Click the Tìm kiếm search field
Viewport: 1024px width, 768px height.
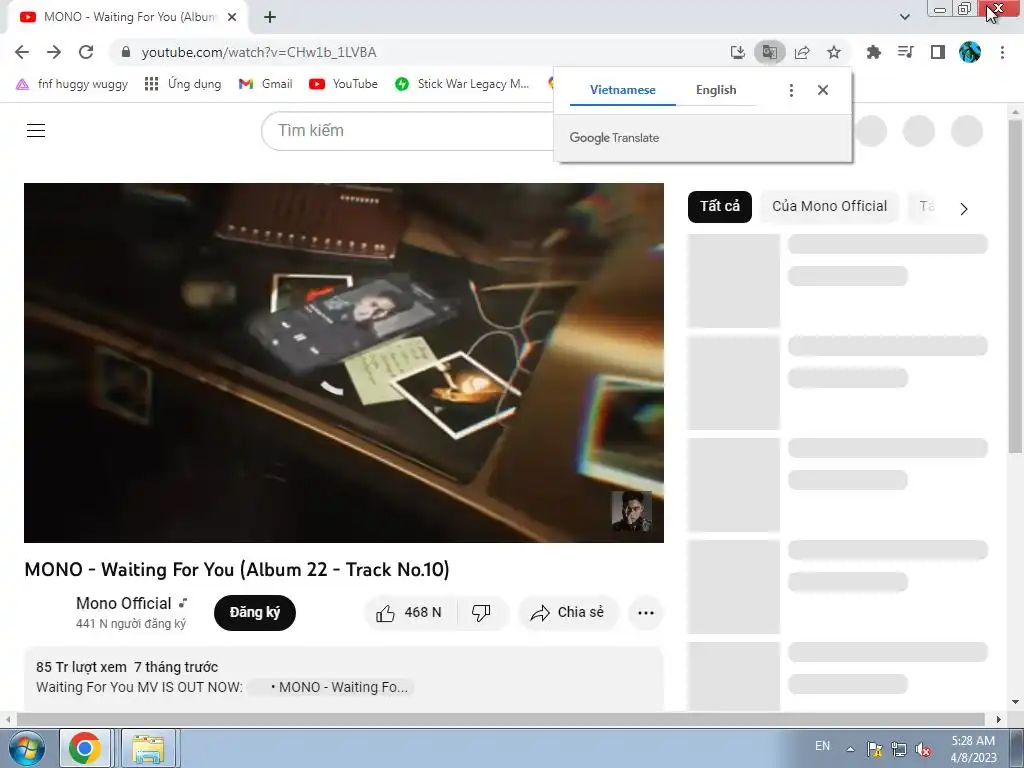point(408,131)
